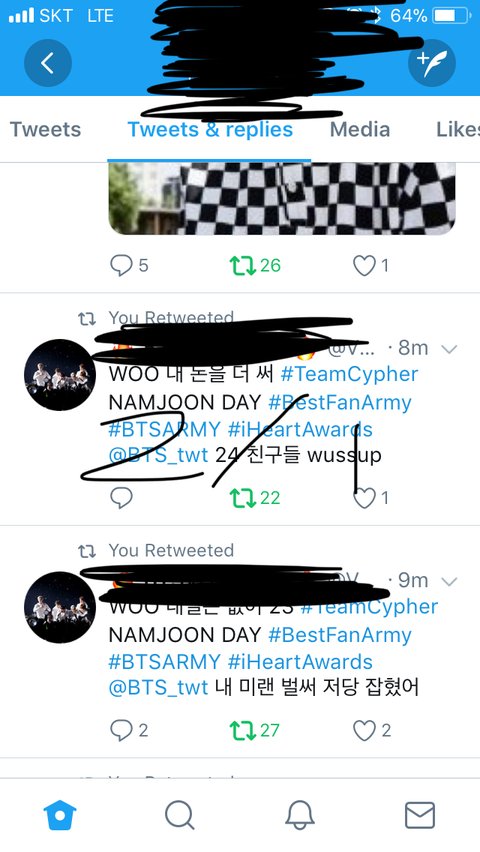Open the Notifications bell icon
The width and height of the screenshot is (480, 852).
click(x=300, y=815)
